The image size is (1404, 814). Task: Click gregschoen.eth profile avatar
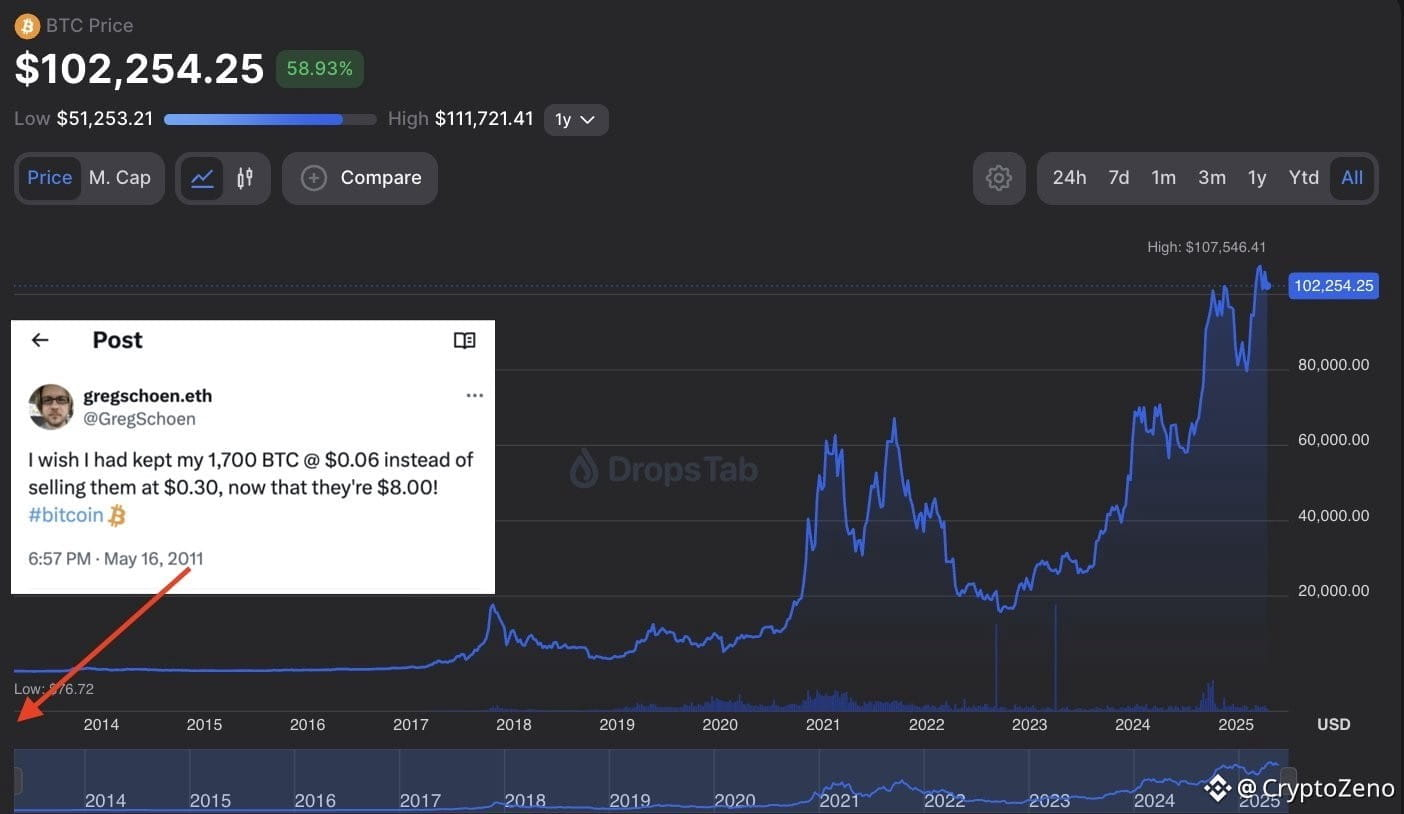pos(51,407)
